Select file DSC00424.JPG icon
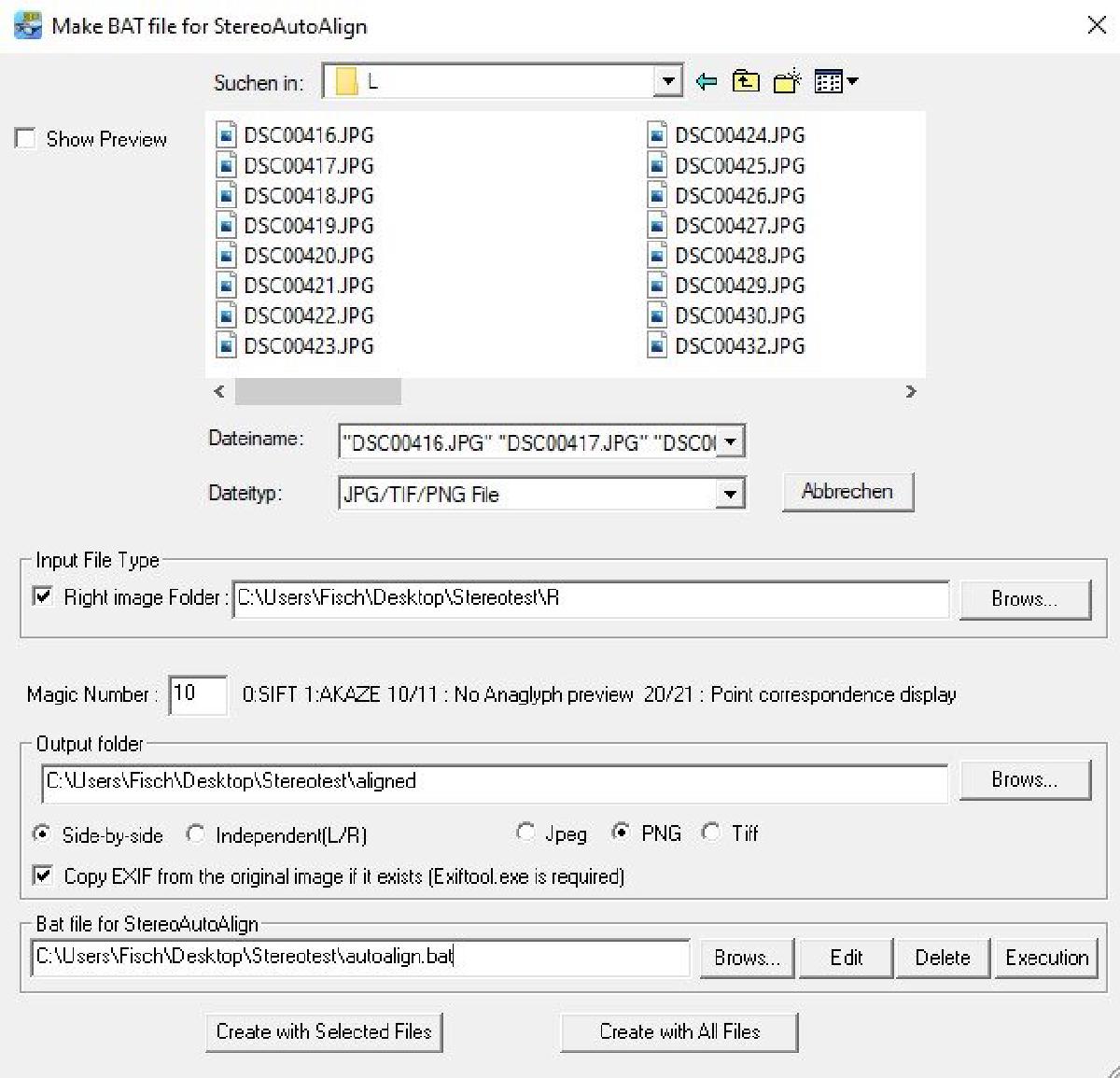 click(x=657, y=135)
